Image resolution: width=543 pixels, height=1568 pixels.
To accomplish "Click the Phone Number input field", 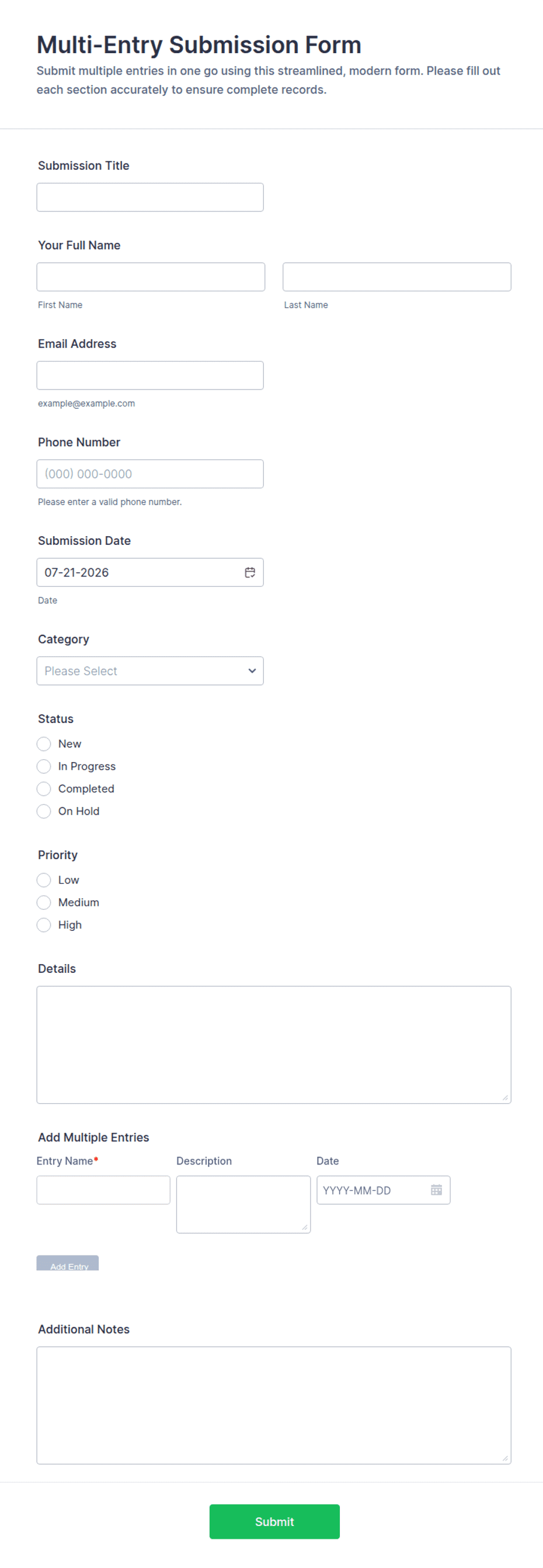I will pyautogui.click(x=149, y=474).
